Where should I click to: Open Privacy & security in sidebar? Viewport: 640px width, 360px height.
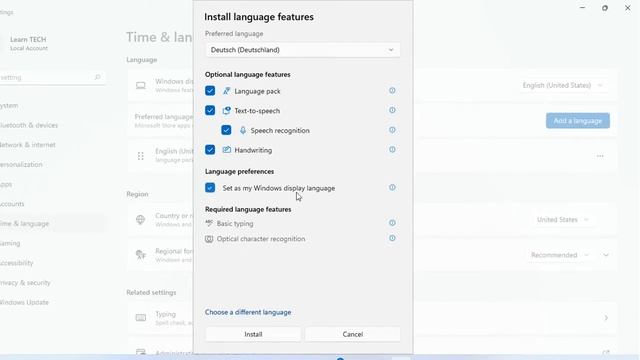coord(25,282)
